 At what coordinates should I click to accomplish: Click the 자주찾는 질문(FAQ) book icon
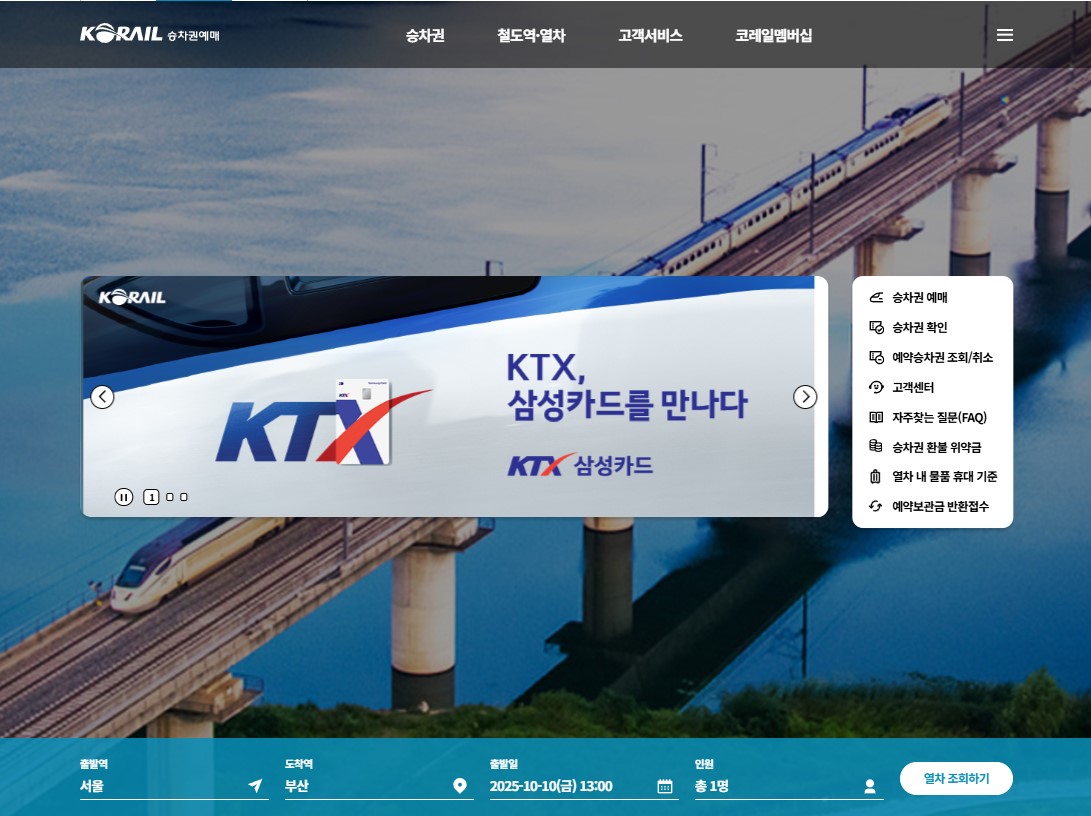point(876,417)
